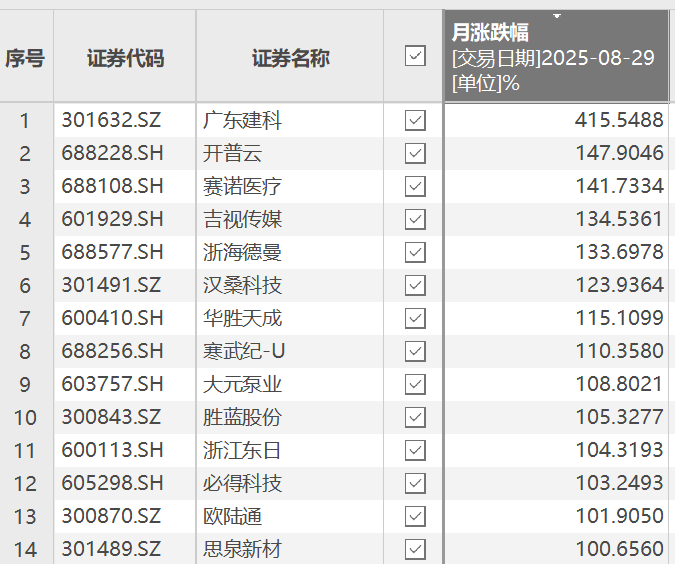Select row number 10

click(25, 417)
